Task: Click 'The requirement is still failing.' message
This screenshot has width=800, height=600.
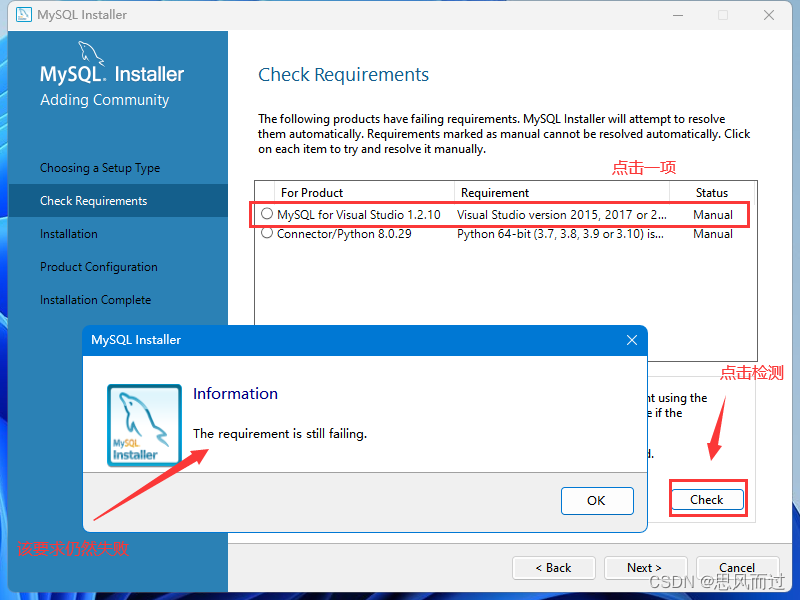Action: tap(280, 434)
